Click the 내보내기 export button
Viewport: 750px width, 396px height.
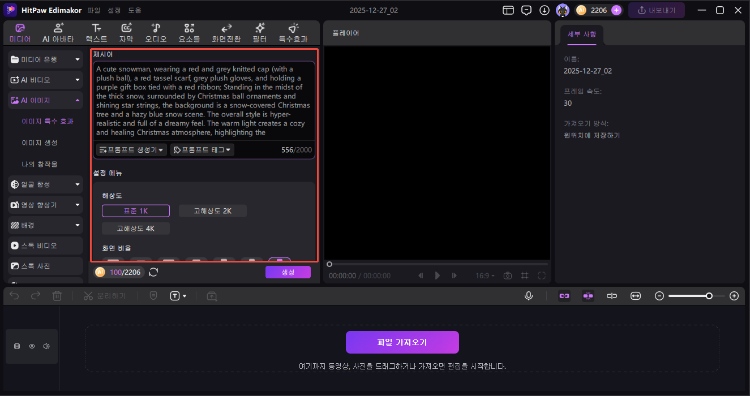pyautogui.click(x=656, y=10)
